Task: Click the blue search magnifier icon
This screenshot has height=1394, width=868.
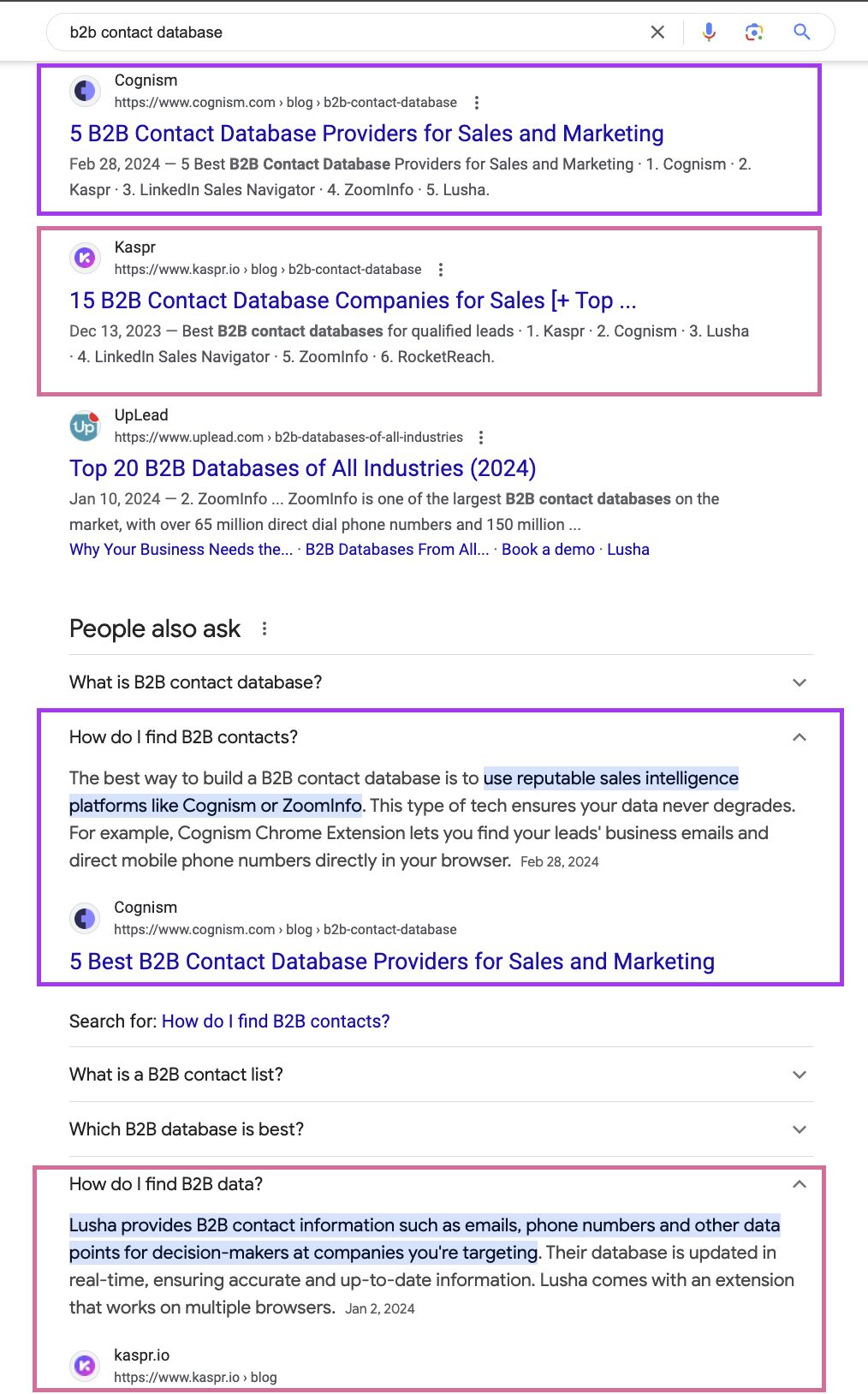Action: coord(802,33)
